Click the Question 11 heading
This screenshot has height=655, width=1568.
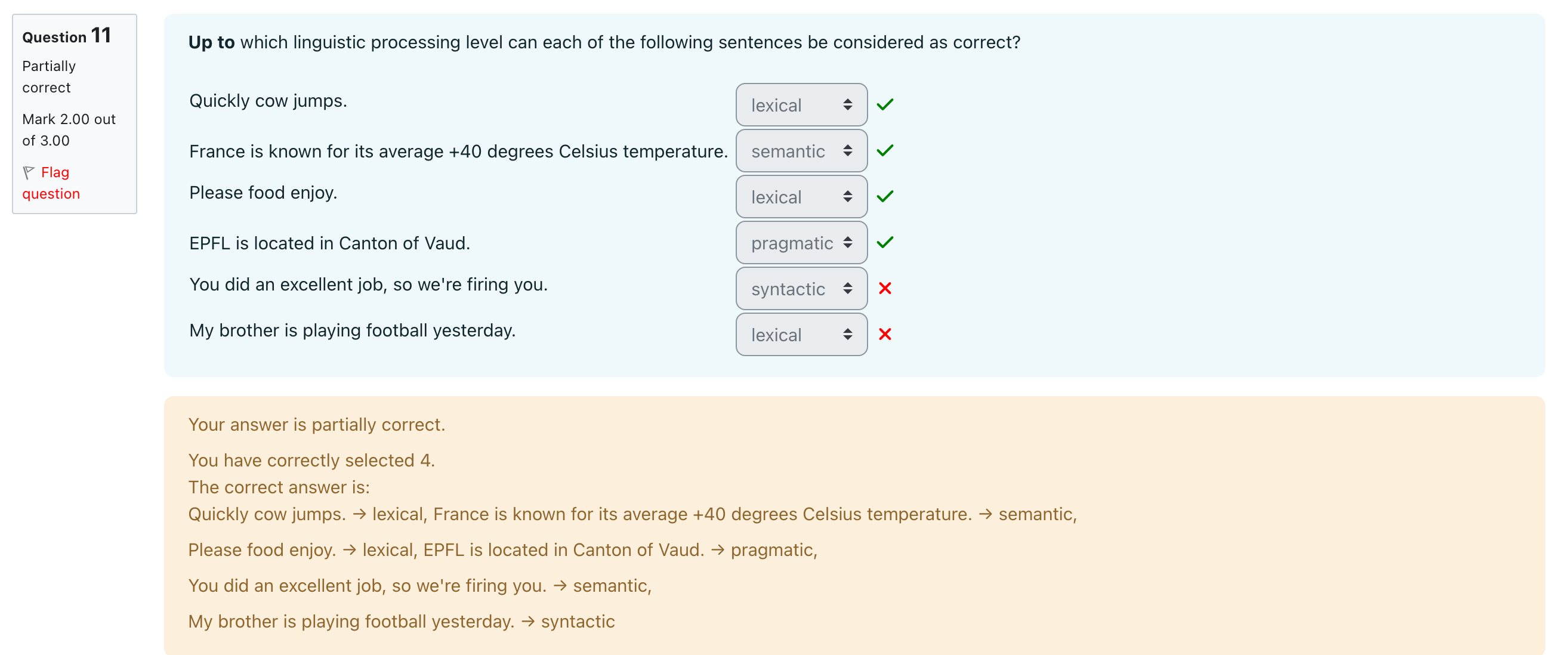click(x=67, y=36)
